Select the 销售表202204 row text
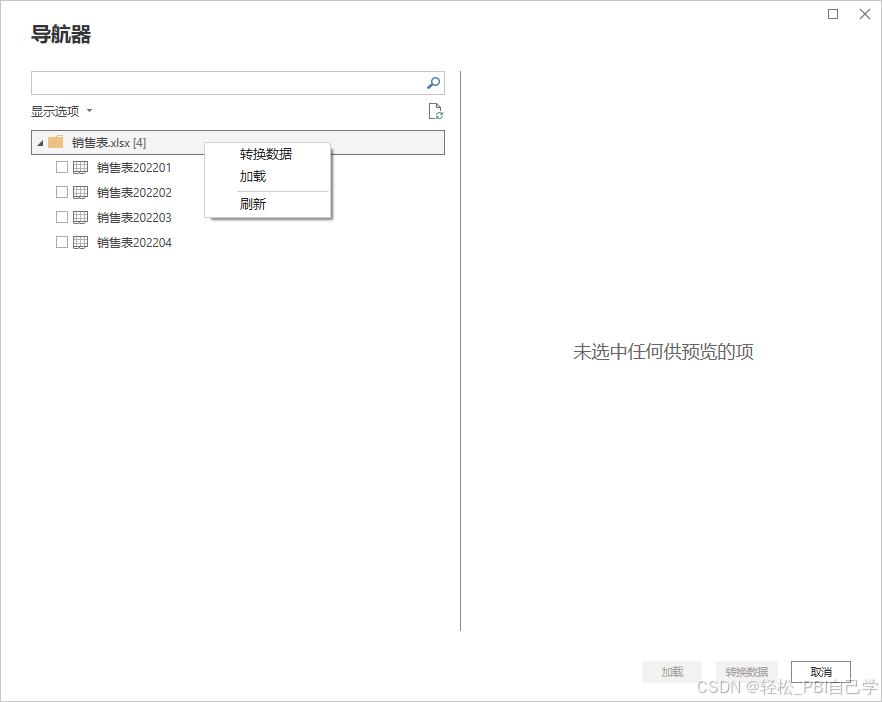This screenshot has height=702, width=882. click(134, 242)
